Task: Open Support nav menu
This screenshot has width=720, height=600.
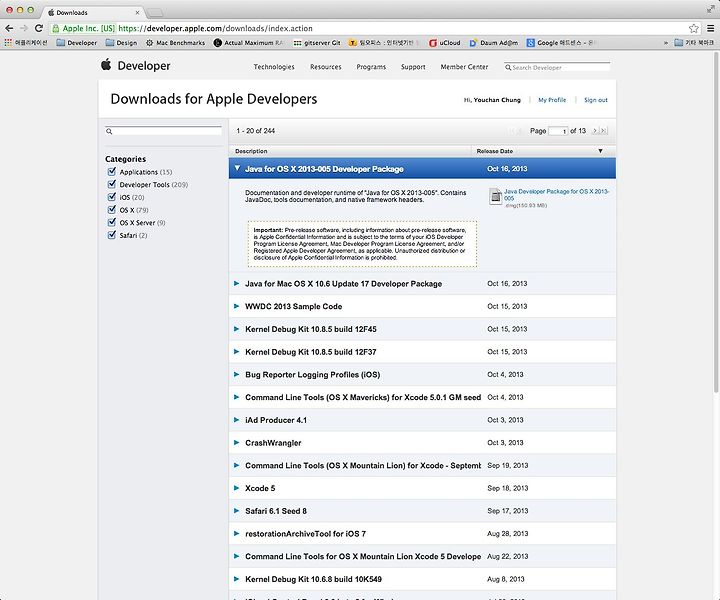Action: click(x=413, y=67)
